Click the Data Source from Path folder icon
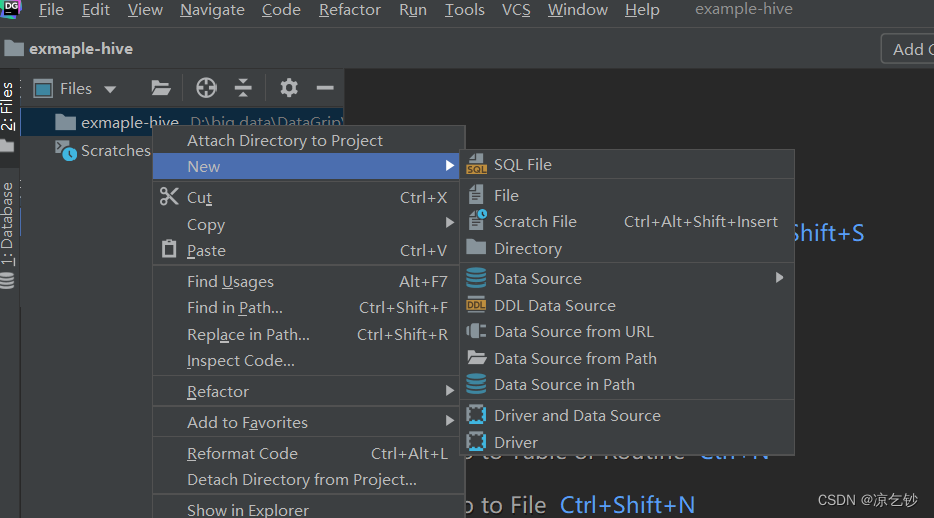This screenshot has height=518, width=934. pyautogui.click(x=476, y=358)
